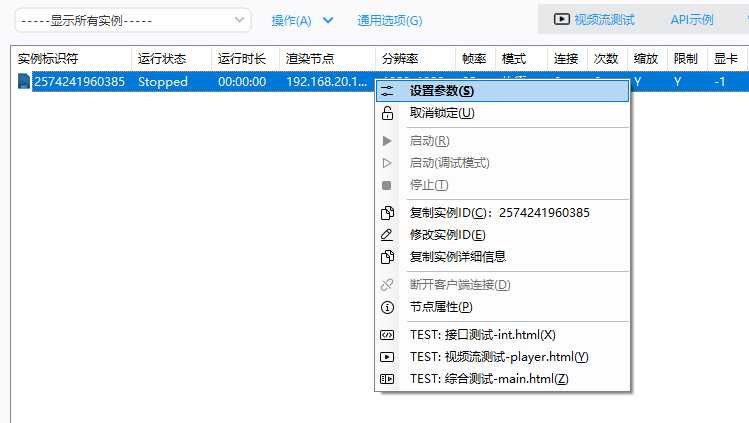Click the copy icon beside 复制实例ID
This screenshot has width=749, height=423.
(x=388, y=213)
